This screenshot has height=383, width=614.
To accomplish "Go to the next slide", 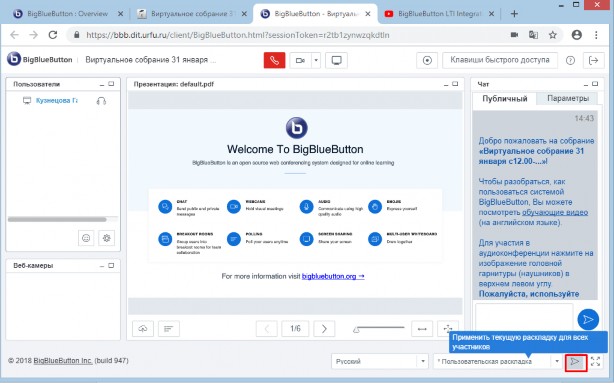I will (324, 329).
